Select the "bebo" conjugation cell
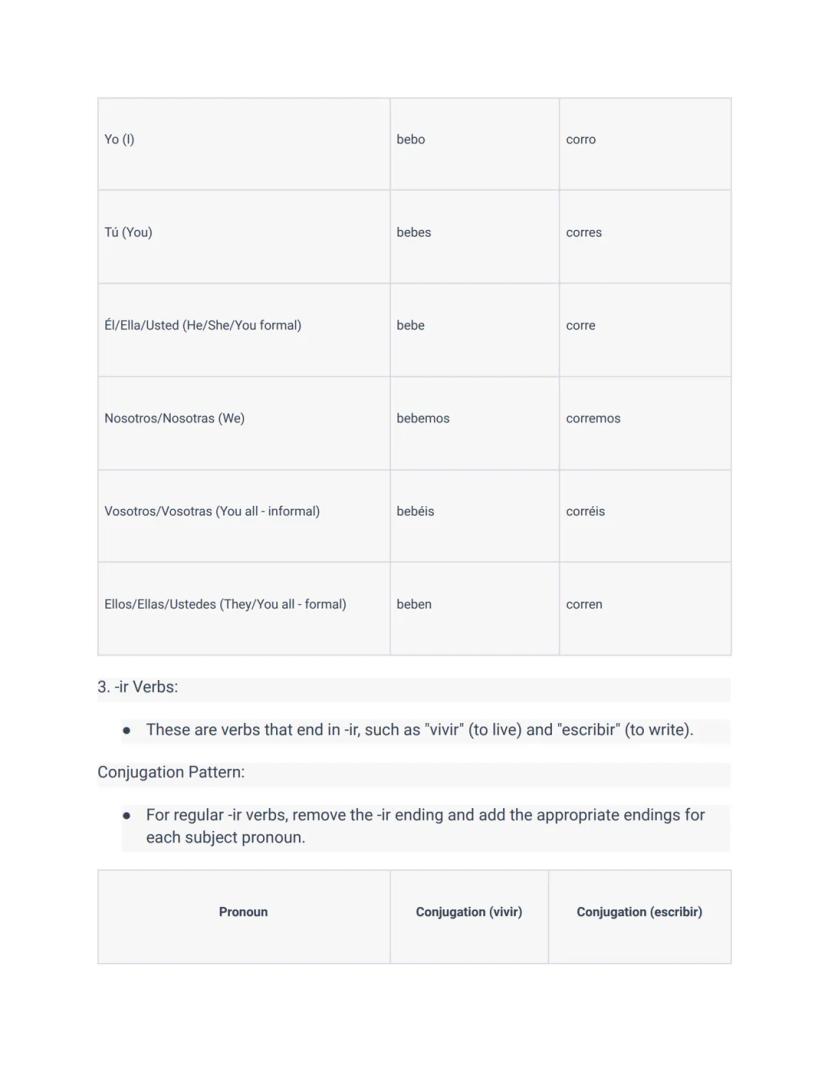828x1071 pixels. point(411,140)
